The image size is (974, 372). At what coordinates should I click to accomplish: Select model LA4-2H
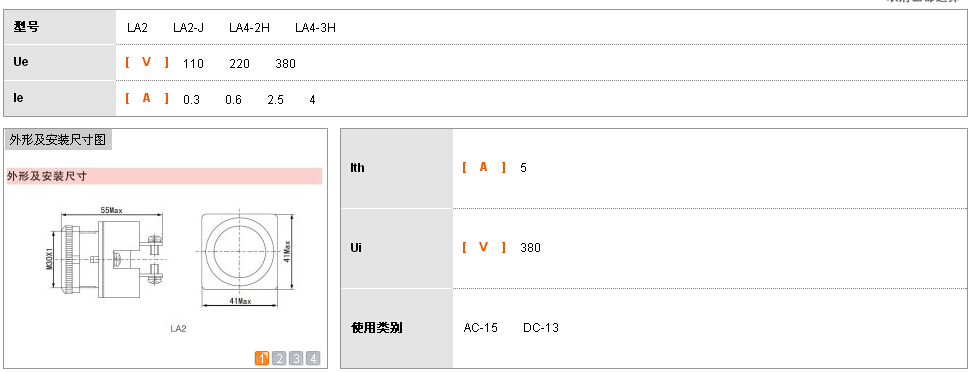click(249, 27)
